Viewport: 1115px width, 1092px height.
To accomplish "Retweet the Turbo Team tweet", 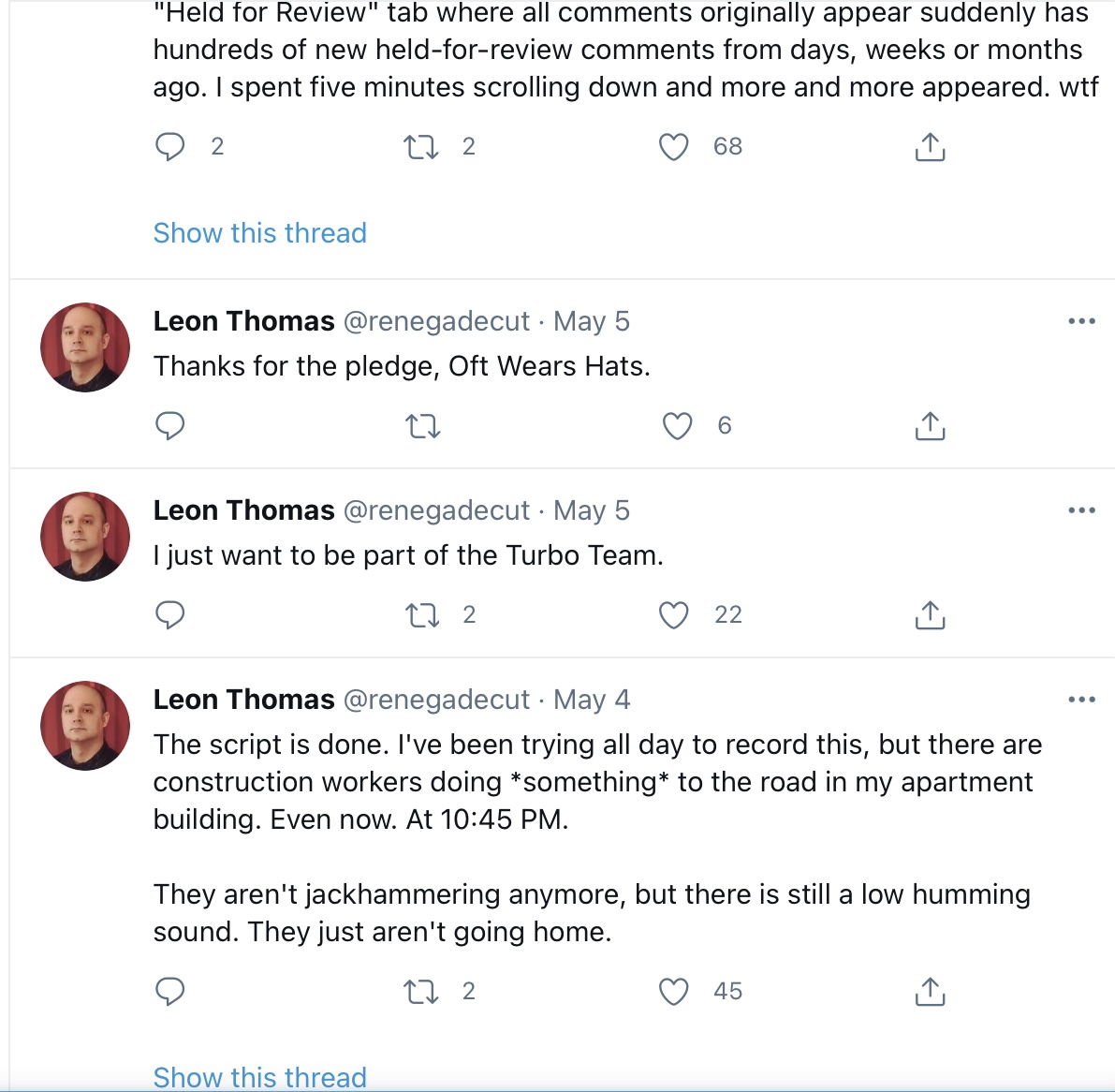I will click(x=422, y=615).
